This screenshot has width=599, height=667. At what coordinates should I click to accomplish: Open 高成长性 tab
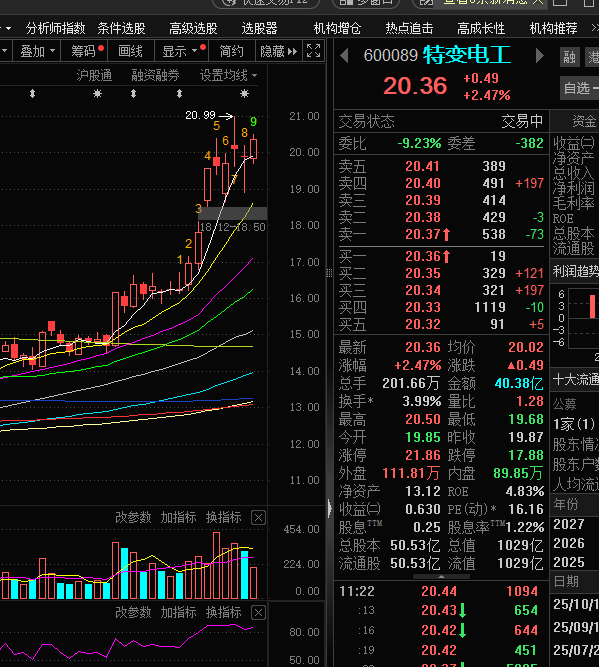point(481,28)
